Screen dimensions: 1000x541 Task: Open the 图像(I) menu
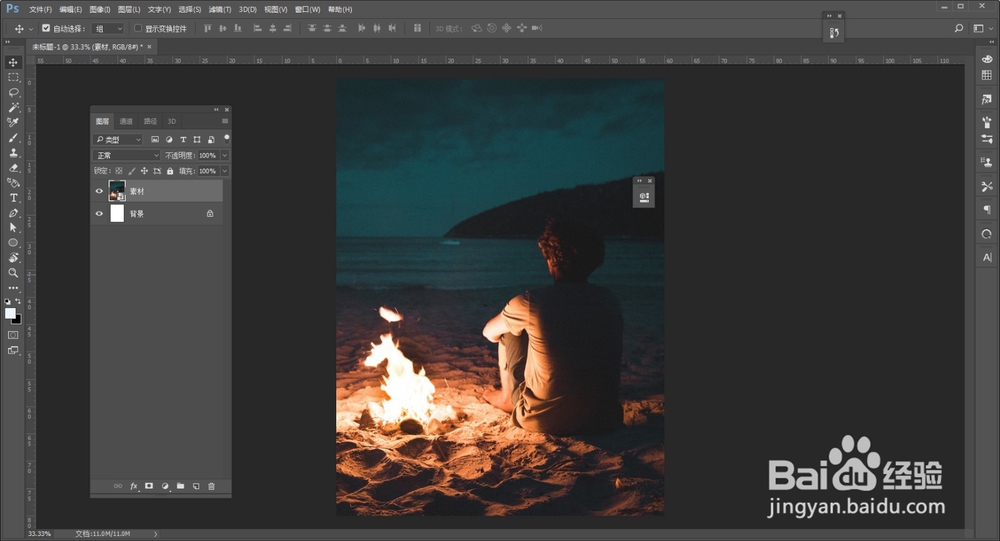point(99,10)
